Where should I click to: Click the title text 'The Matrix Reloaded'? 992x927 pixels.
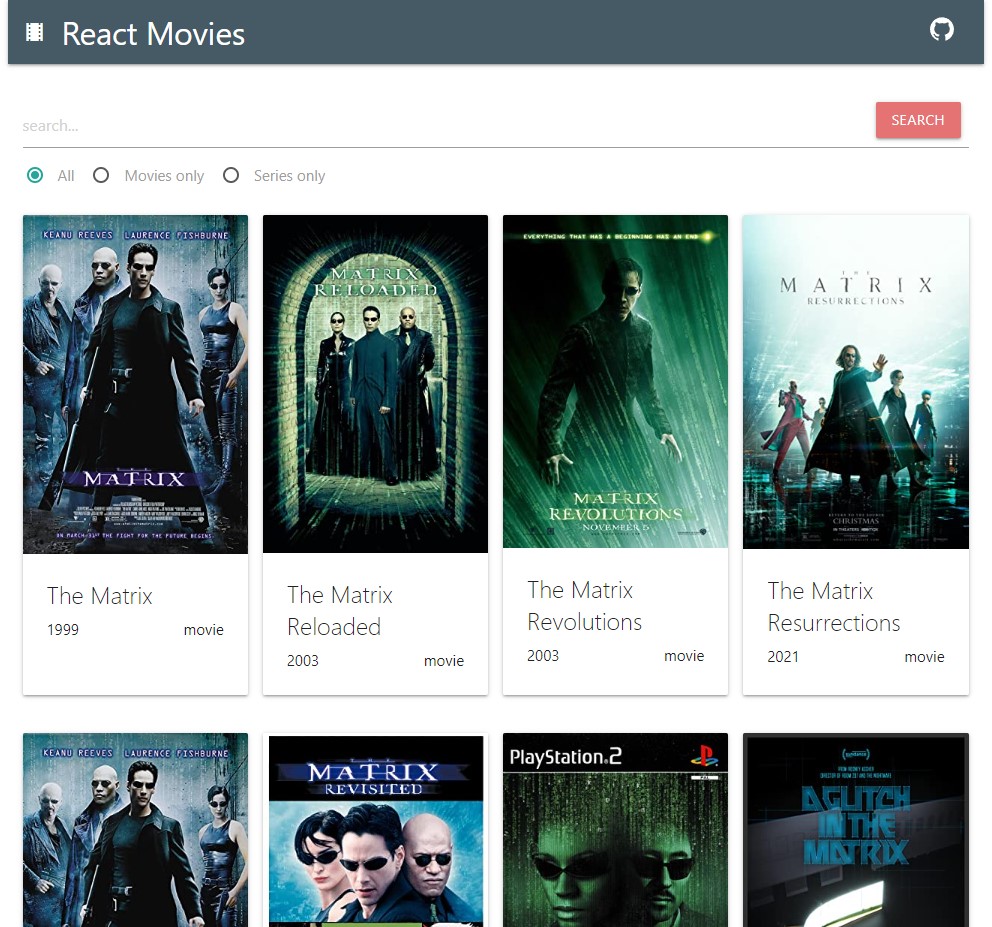pos(340,611)
